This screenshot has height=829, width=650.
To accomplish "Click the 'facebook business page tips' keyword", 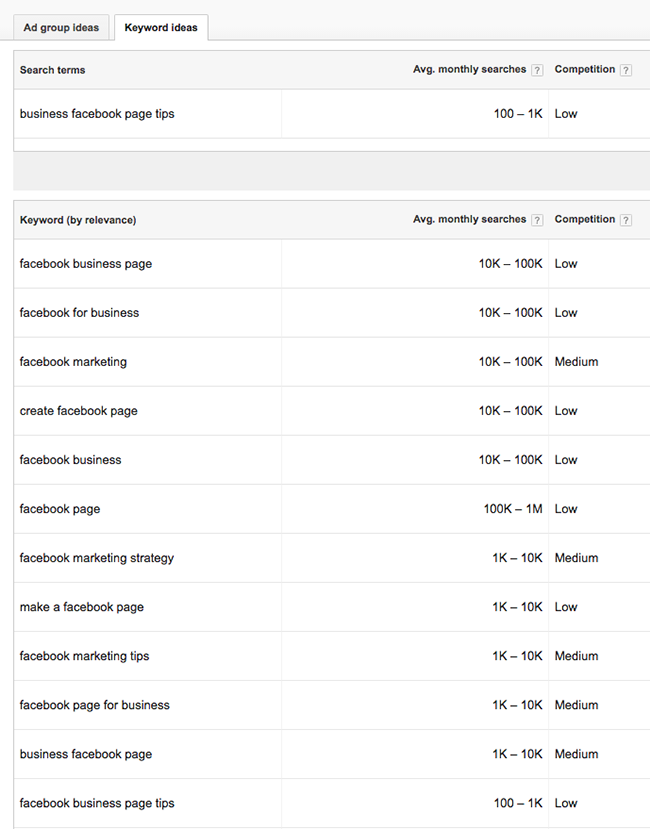I will (97, 803).
